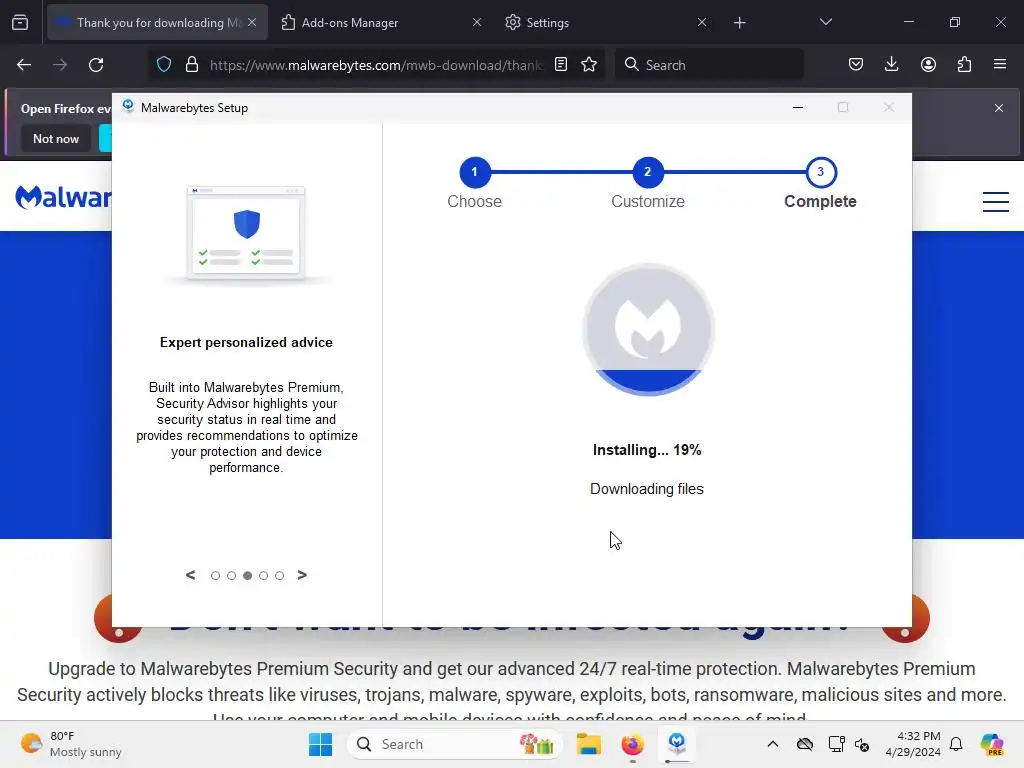Screen dimensions: 1024x768
Task: Go back to previous page
Action: [24, 65]
